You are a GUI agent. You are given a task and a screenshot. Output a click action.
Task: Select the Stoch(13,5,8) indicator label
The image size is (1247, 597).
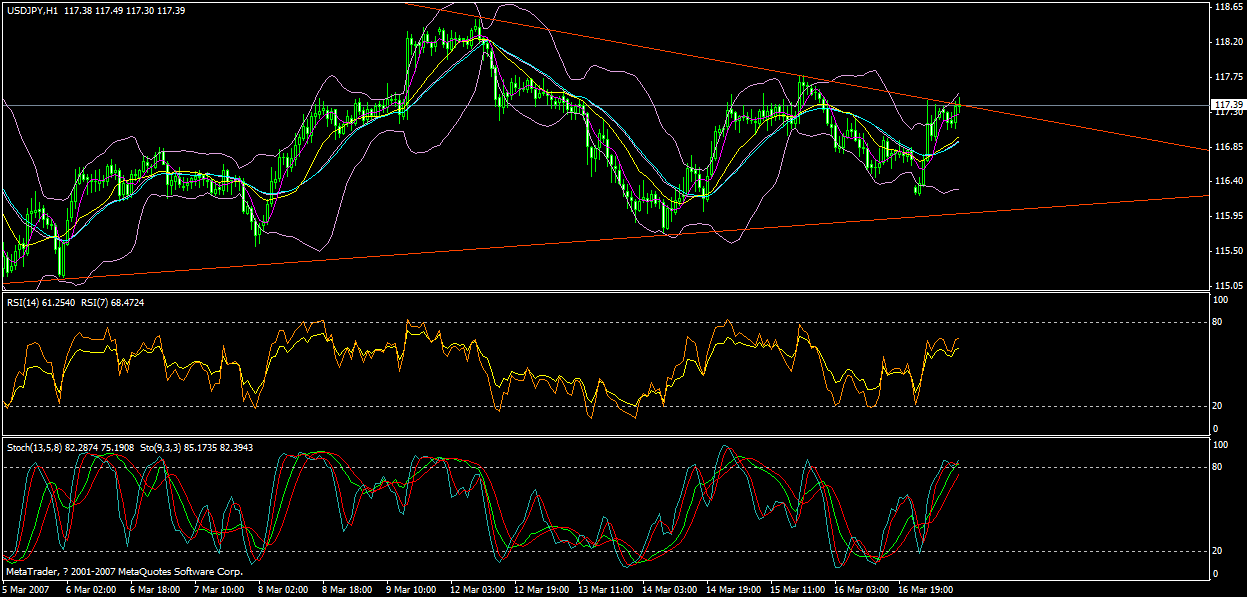click(35, 447)
